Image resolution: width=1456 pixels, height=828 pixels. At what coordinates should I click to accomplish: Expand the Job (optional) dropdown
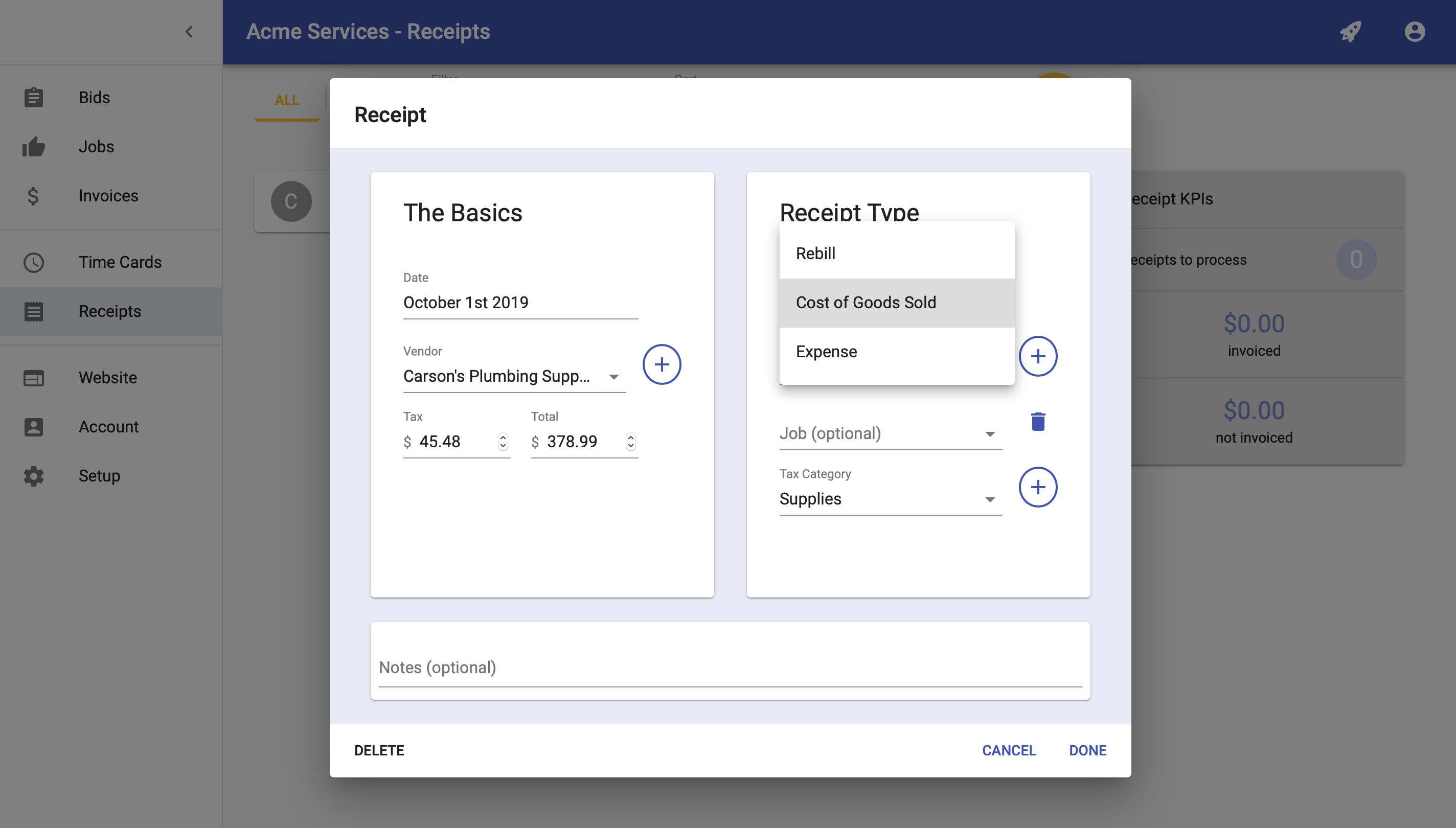890,434
